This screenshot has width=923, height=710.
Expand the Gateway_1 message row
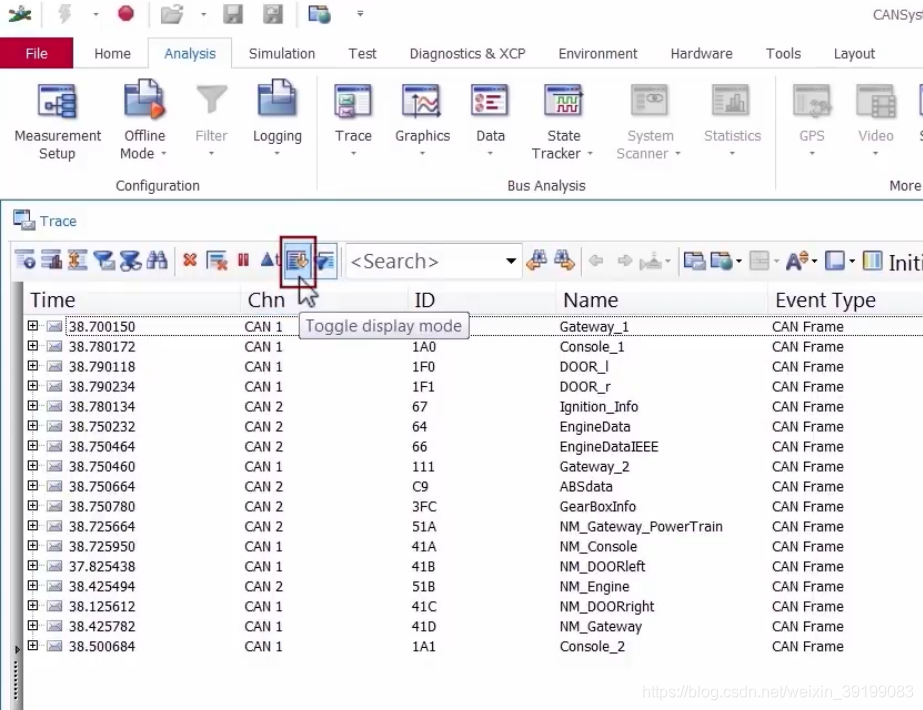click(x=32, y=326)
